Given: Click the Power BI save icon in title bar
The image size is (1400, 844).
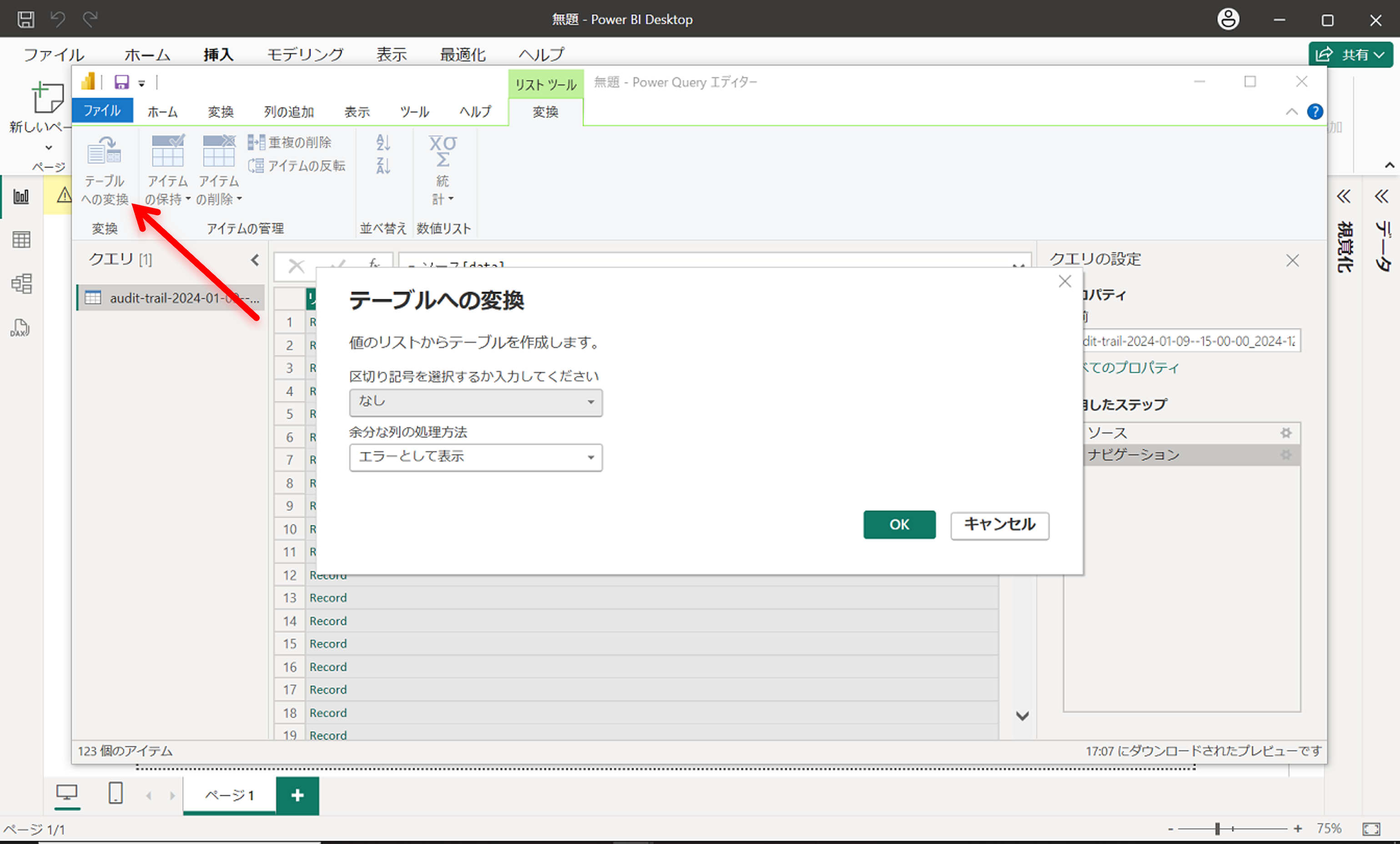Looking at the screenshot, I should 25,19.
